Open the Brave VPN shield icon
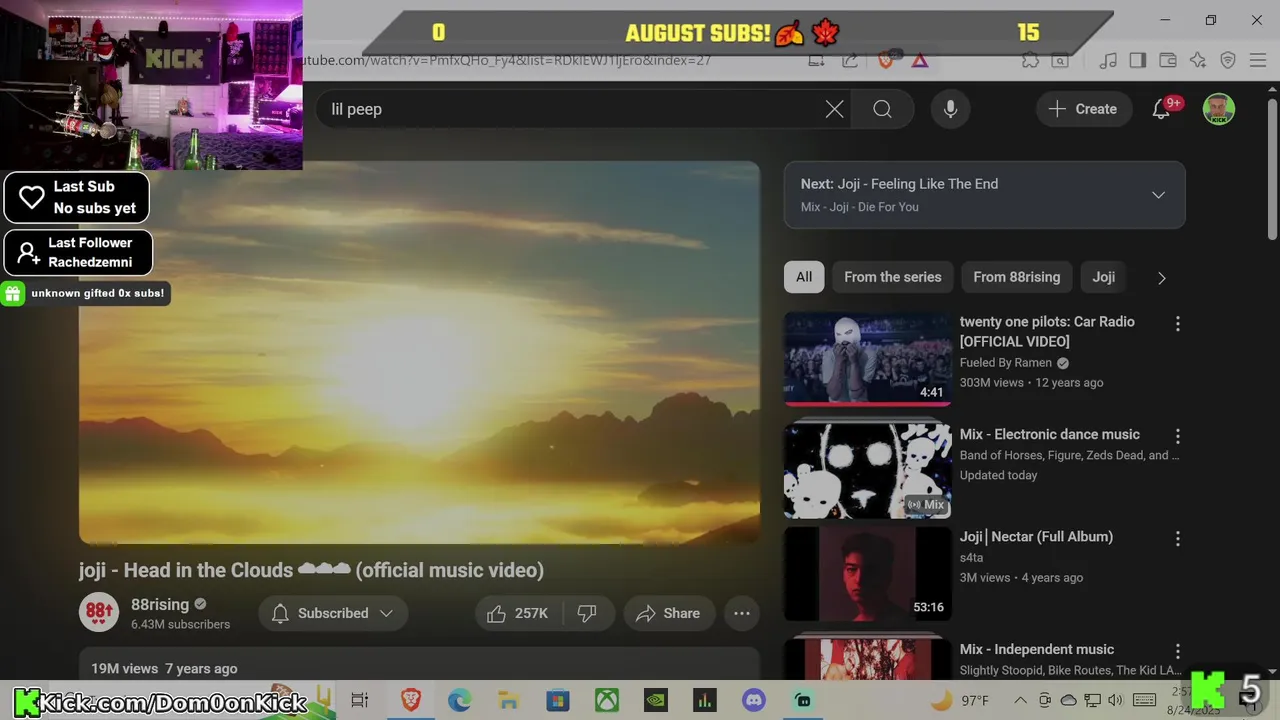 click(x=1228, y=60)
